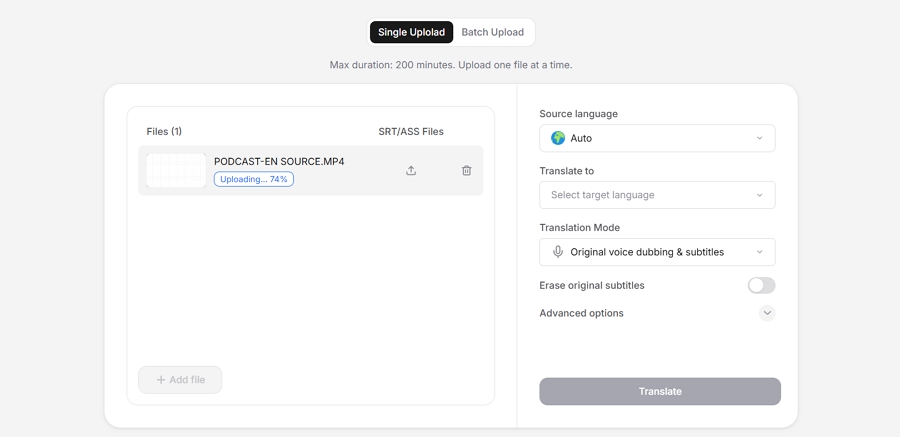Click the Uploading... 74% progress badge
The width and height of the screenshot is (900, 437).
point(254,179)
